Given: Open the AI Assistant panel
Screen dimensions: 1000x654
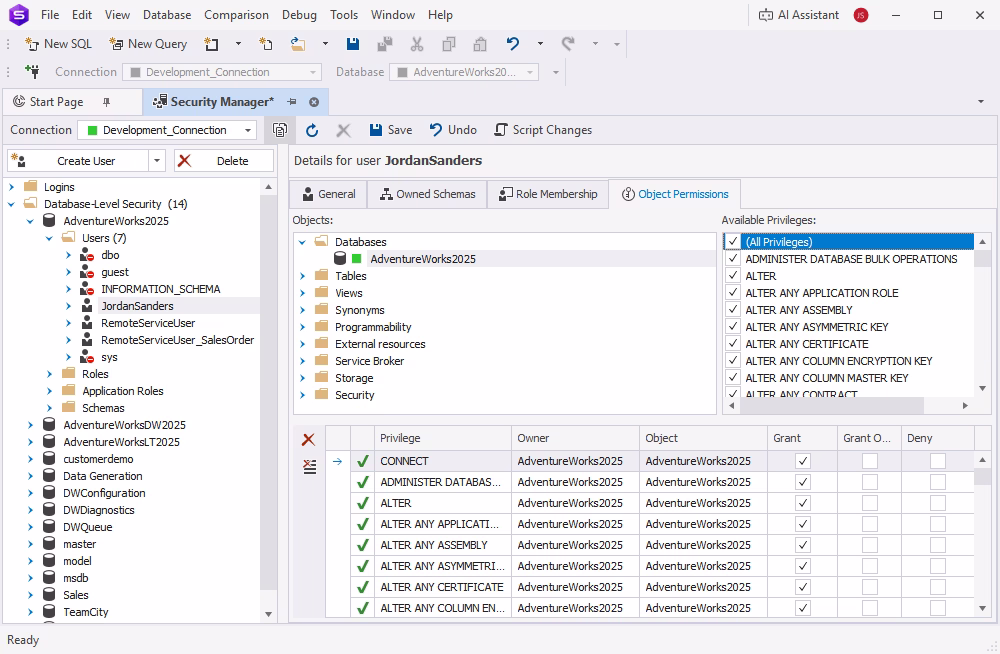Looking at the screenshot, I should 798,15.
